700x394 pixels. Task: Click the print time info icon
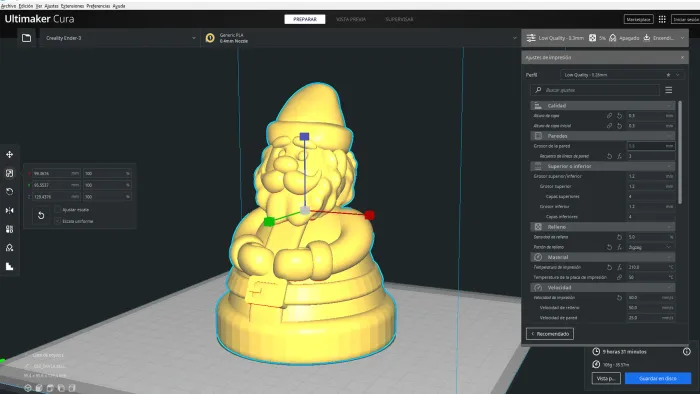(687, 352)
